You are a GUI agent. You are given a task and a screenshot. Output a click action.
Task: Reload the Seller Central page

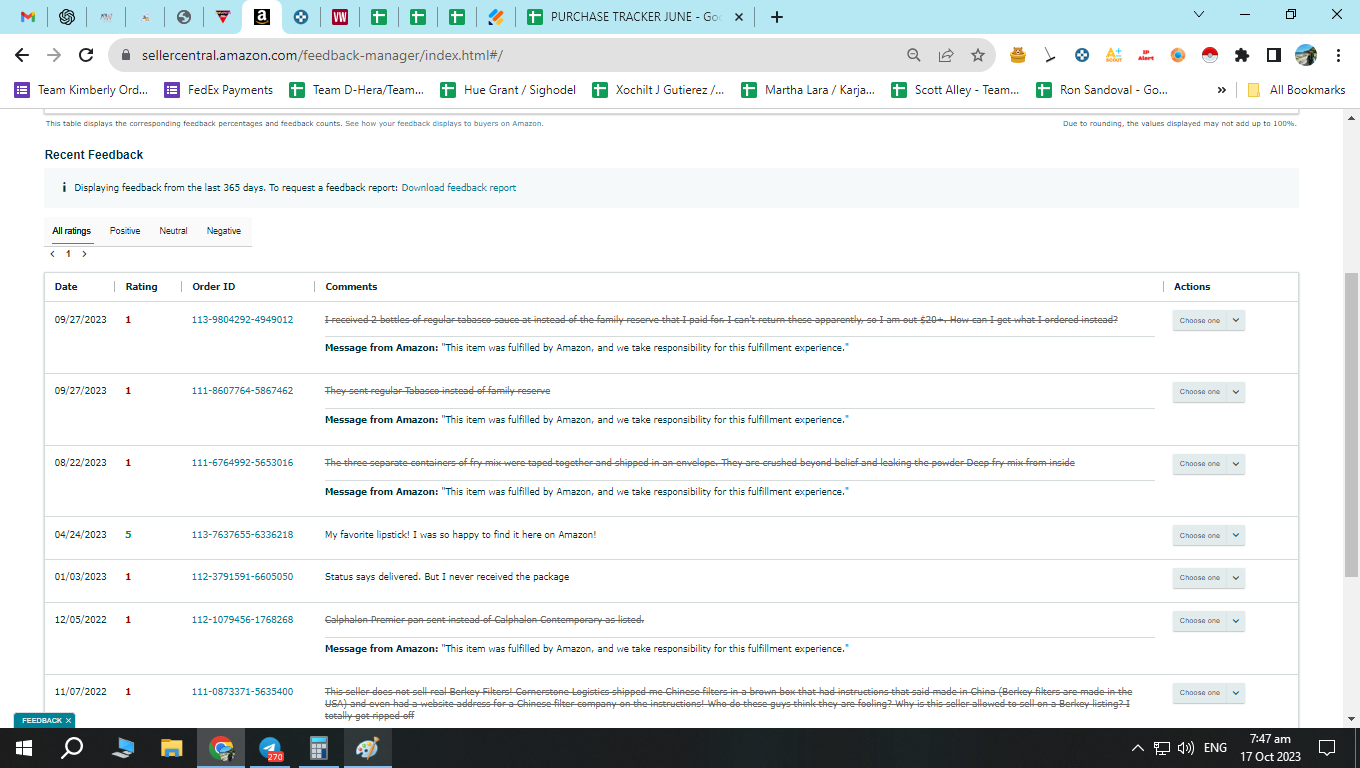[x=86, y=55]
